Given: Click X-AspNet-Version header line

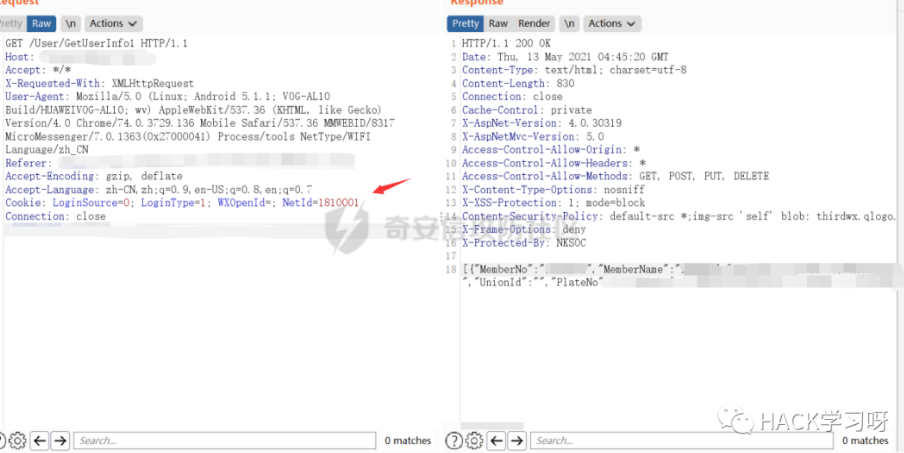Looking at the screenshot, I should pyautogui.click(x=541, y=123).
